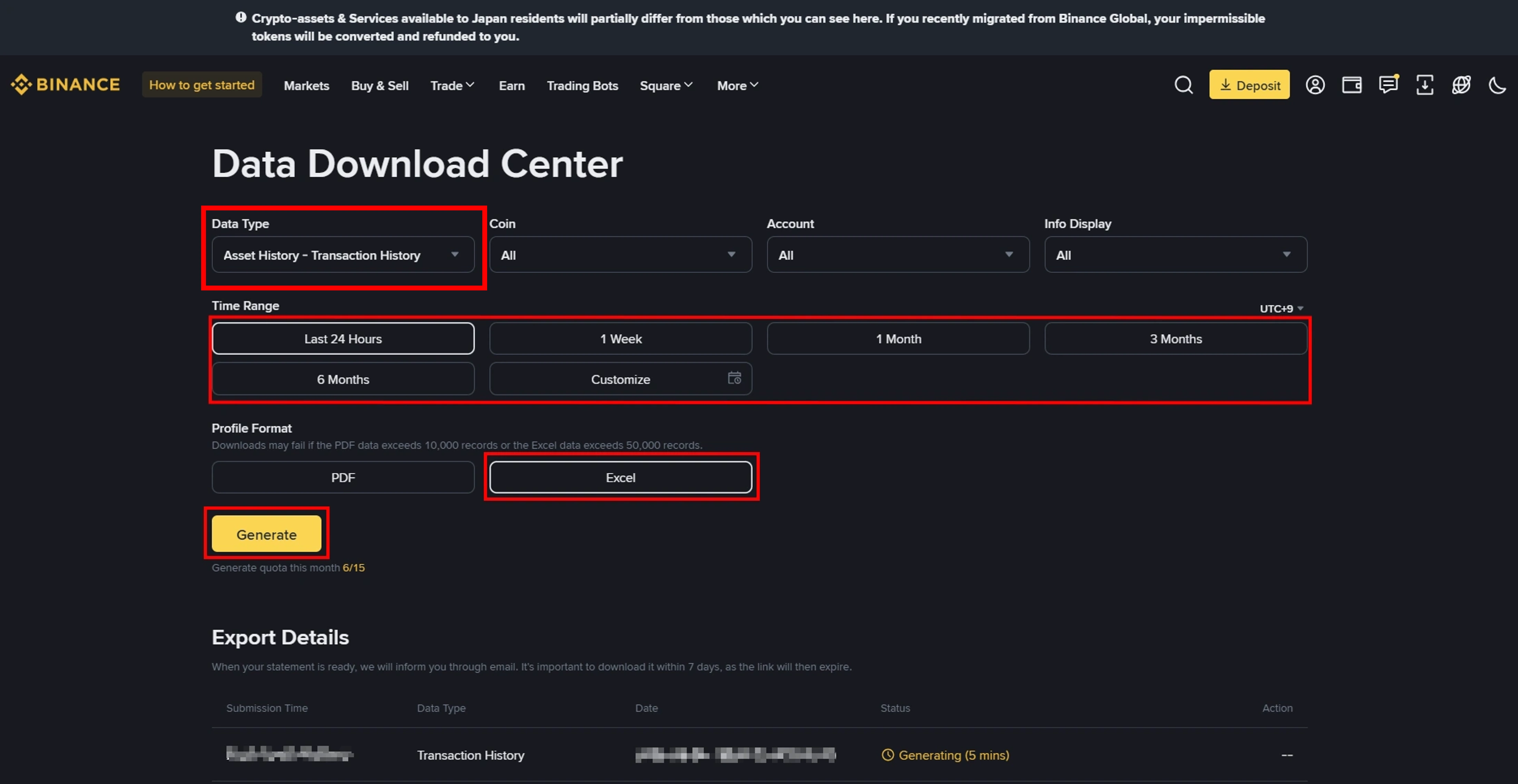Expand the More menu
The width and height of the screenshot is (1518, 784).
[x=737, y=86]
